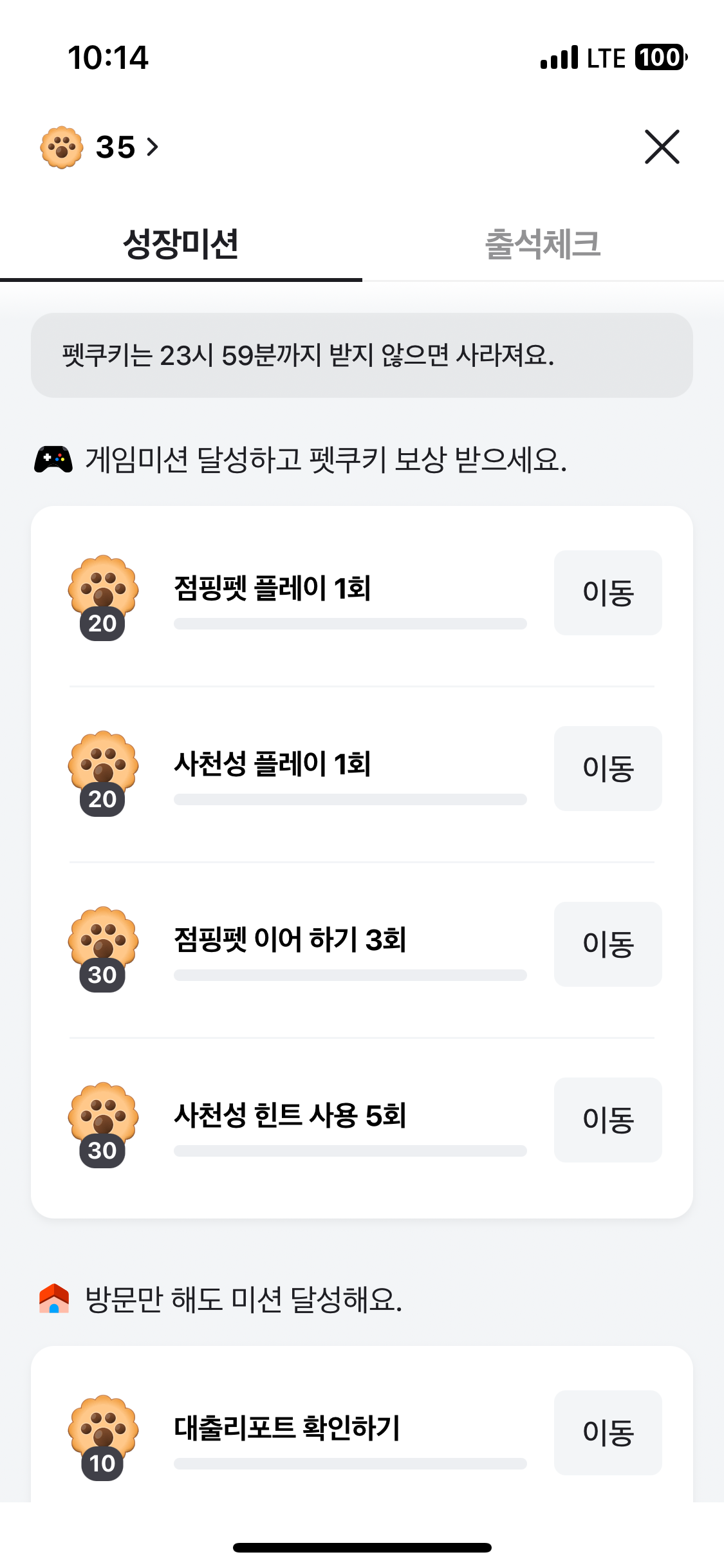Viewport: 724px width, 1568px height.
Task: Tap the pet cookie balance icon
Action: pyautogui.click(x=61, y=147)
